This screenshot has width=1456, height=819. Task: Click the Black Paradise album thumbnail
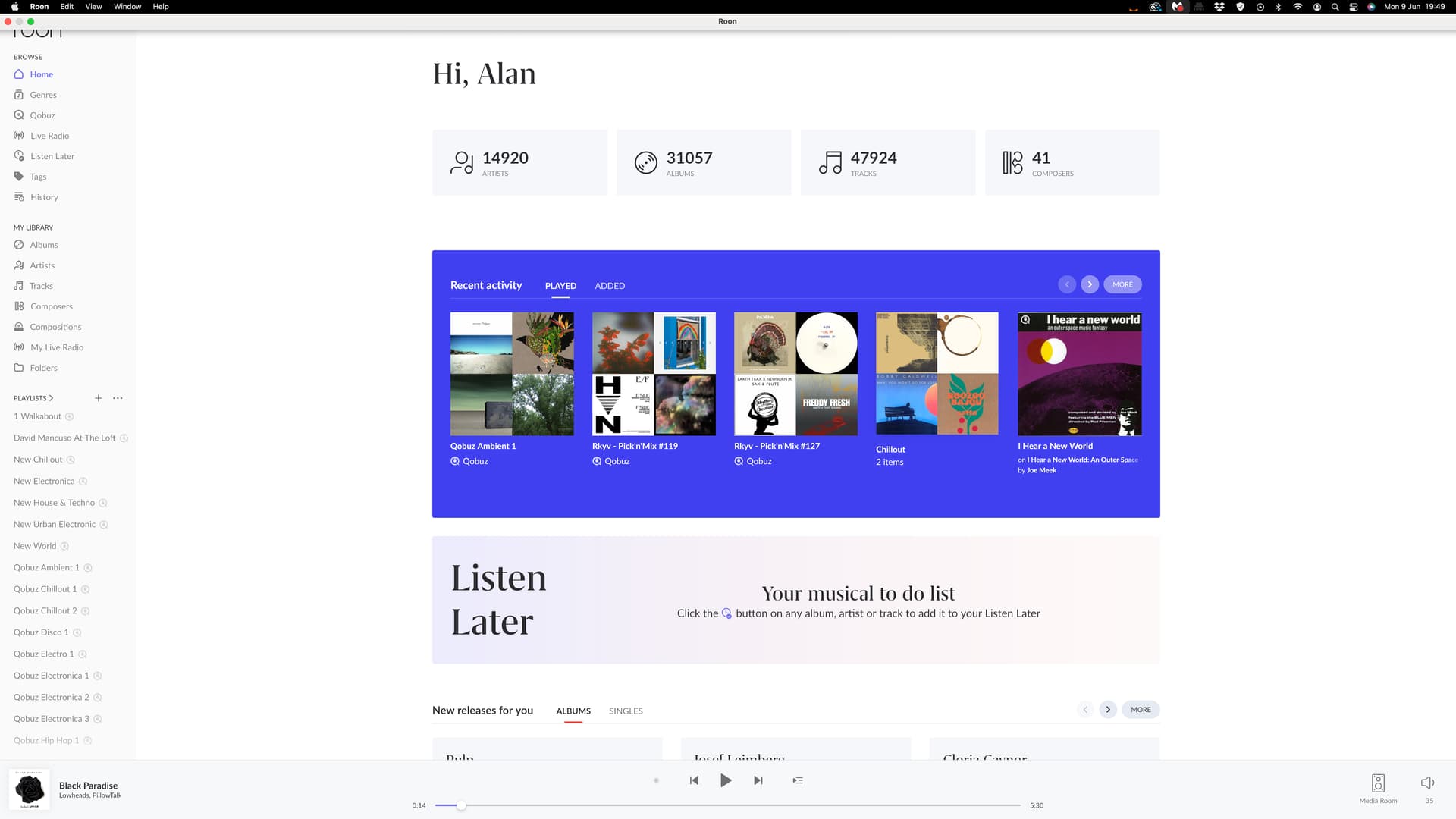pos(30,789)
